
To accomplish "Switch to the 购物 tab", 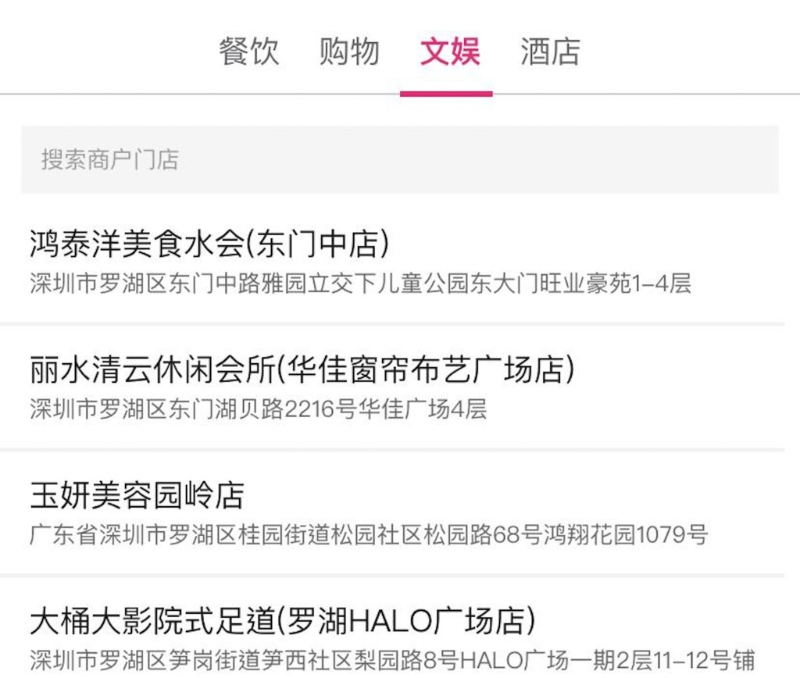I will click(x=349, y=52).
